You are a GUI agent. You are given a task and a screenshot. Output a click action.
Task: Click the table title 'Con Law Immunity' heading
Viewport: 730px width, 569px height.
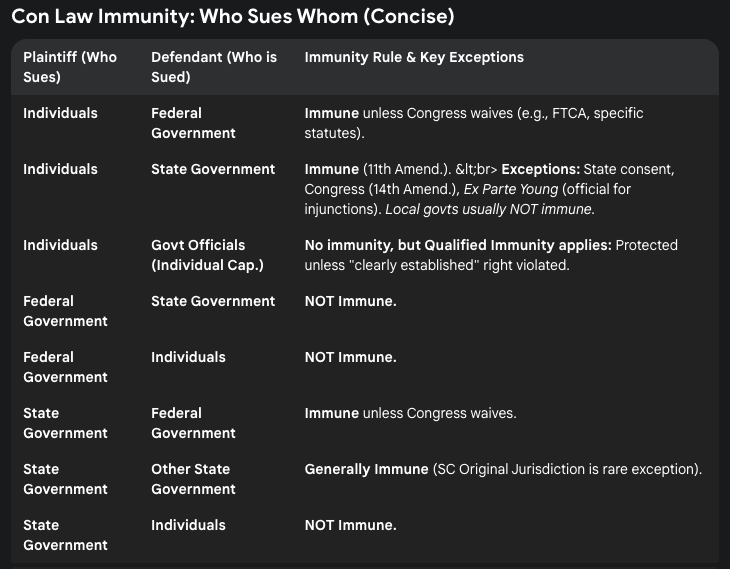pos(233,17)
